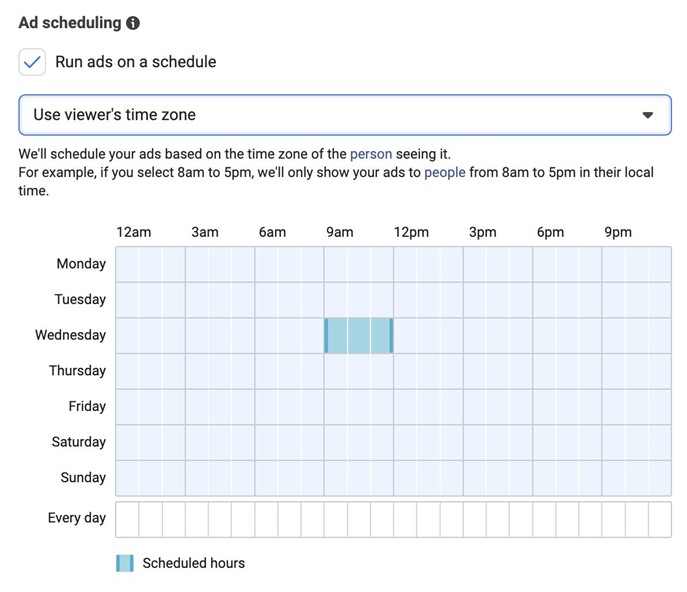The image size is (687, 592).
Task: Click the Scheduled hours legend swatch
Action: [125, 563]
